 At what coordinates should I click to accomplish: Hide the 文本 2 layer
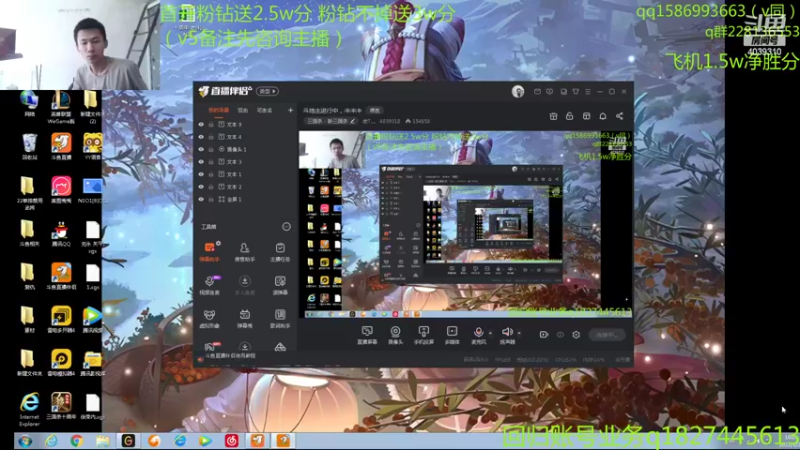coord(201,187)
